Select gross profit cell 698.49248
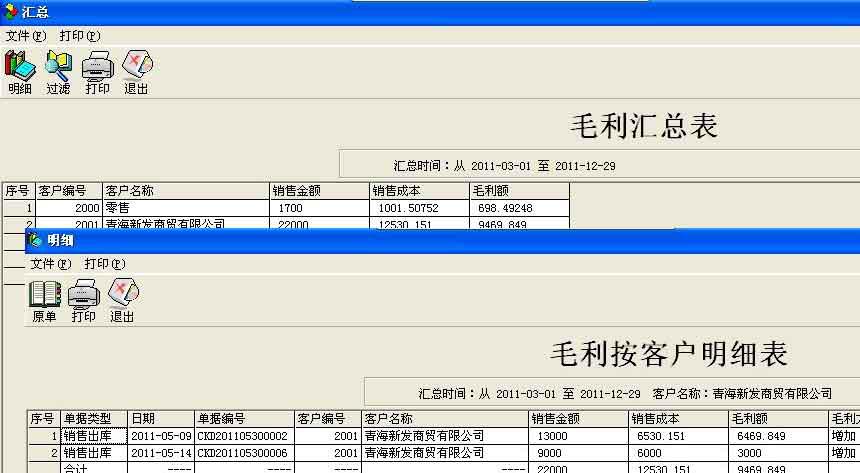Viewport: 860px width, 473px height. click(519, 208)
